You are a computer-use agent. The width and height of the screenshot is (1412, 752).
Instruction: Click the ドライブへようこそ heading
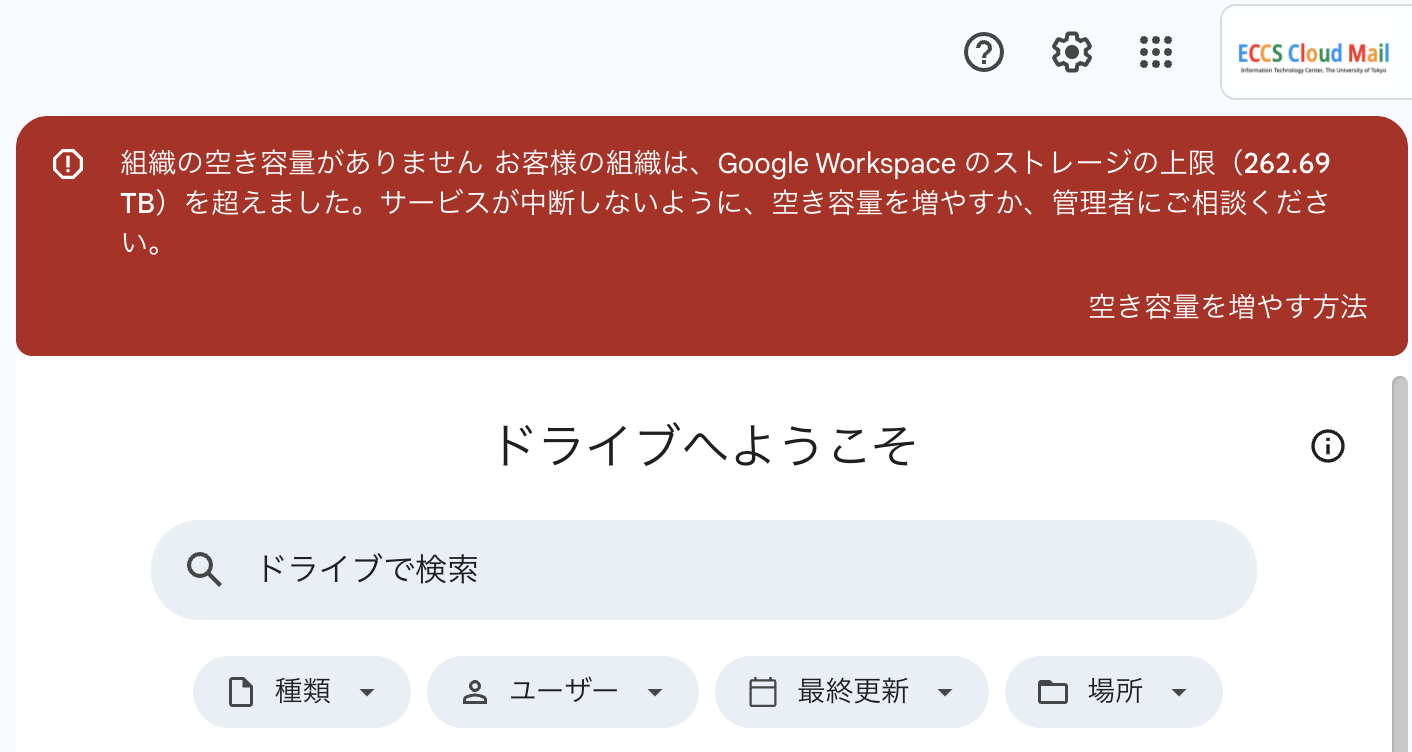pos(705,446)
